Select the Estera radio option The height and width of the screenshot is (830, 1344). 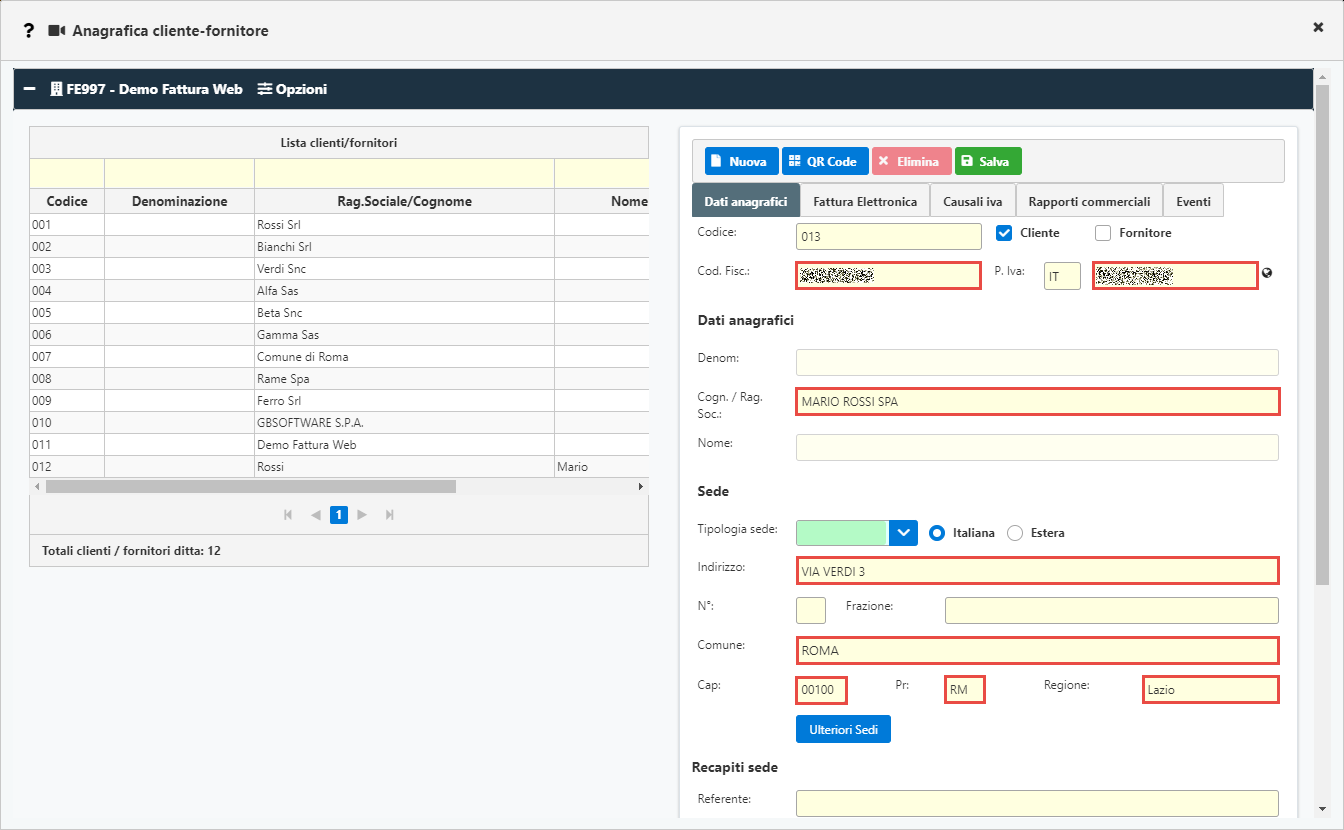point(1015,533)
